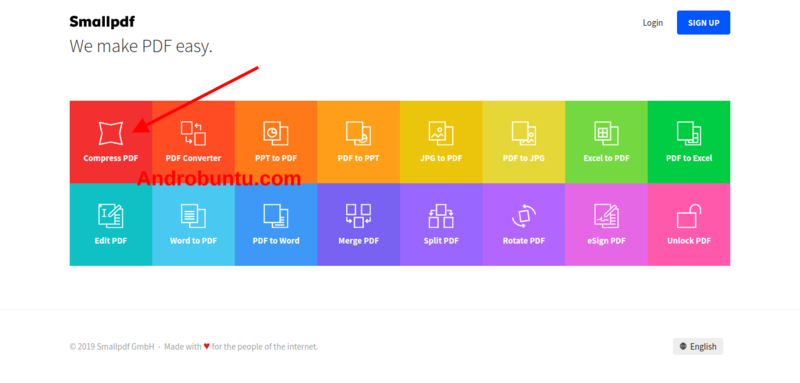The image size is (800, 383).
Task: Click the 'Merge PDF' label text
Action: tap(359, 241)
